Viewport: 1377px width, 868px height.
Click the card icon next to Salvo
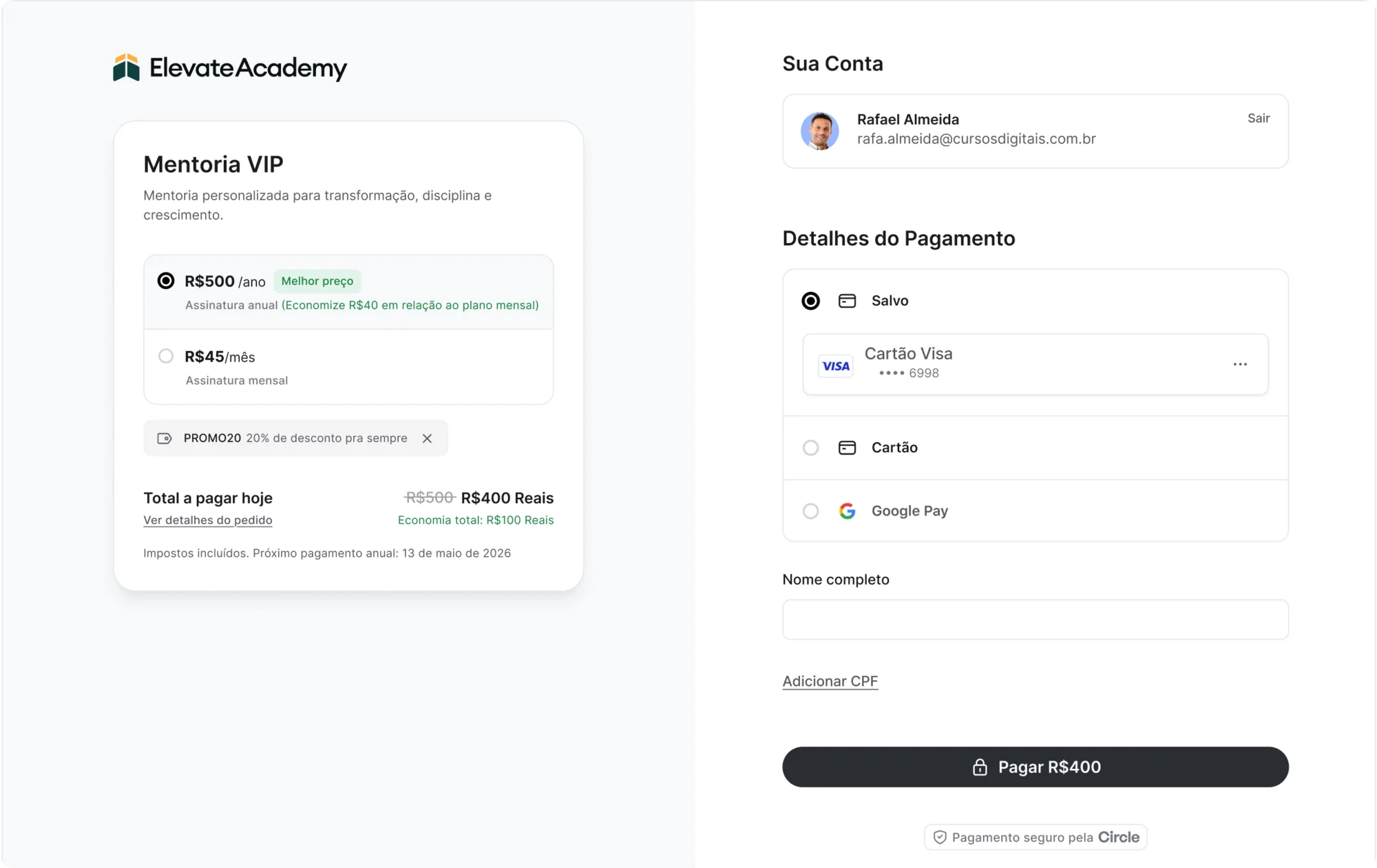pos(847,301)
